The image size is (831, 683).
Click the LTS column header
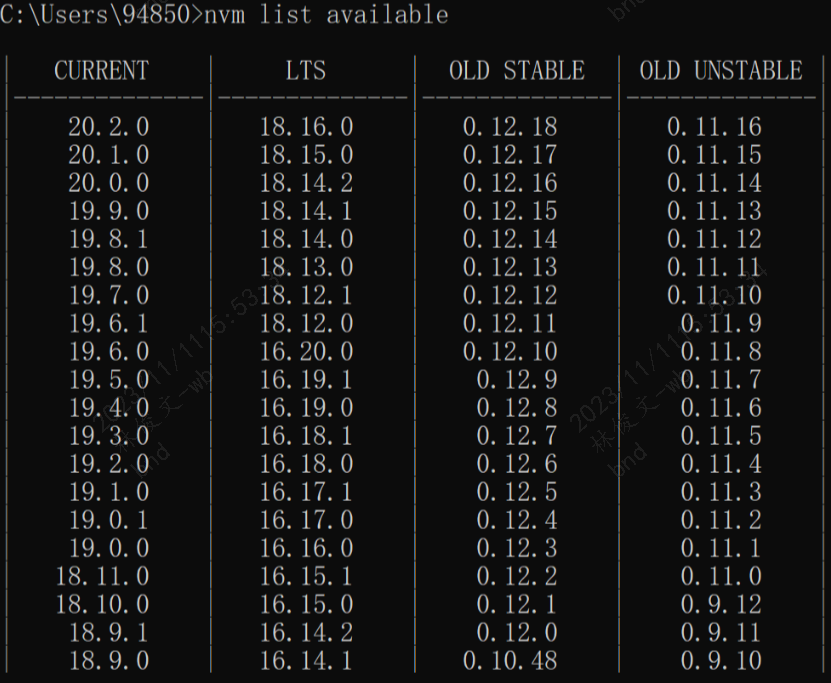306,71
